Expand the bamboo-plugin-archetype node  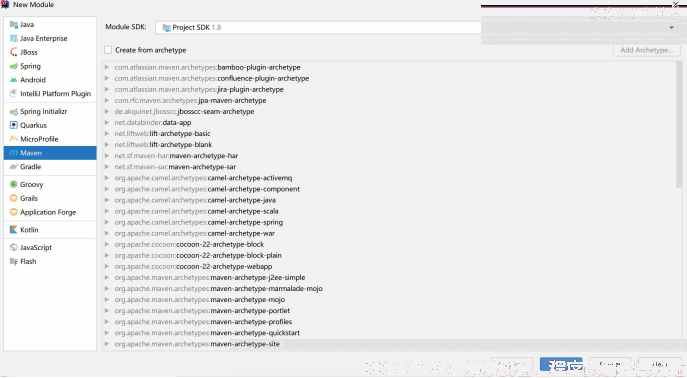pyautogui.click(x=106, y=67)
